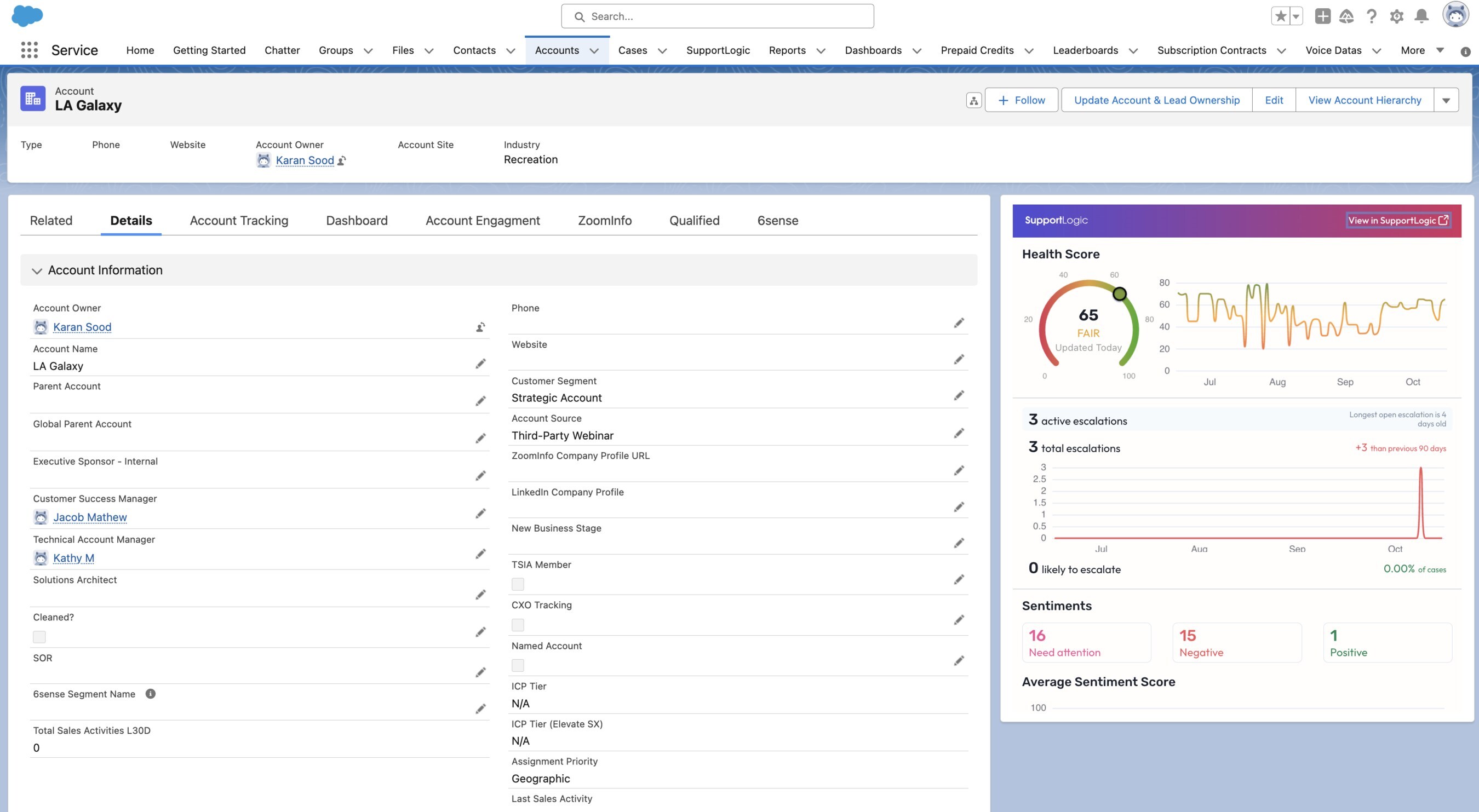Edit the Parent Account field
This screenshot has height=812, width=1479.
point(480,401)
